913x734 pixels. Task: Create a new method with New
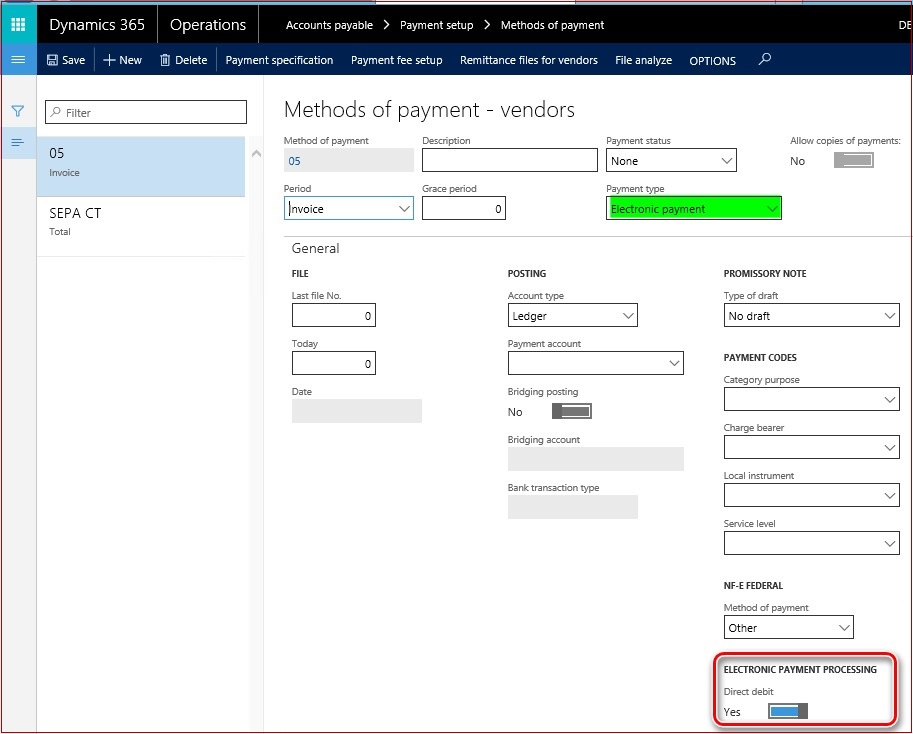pos(122,60)
